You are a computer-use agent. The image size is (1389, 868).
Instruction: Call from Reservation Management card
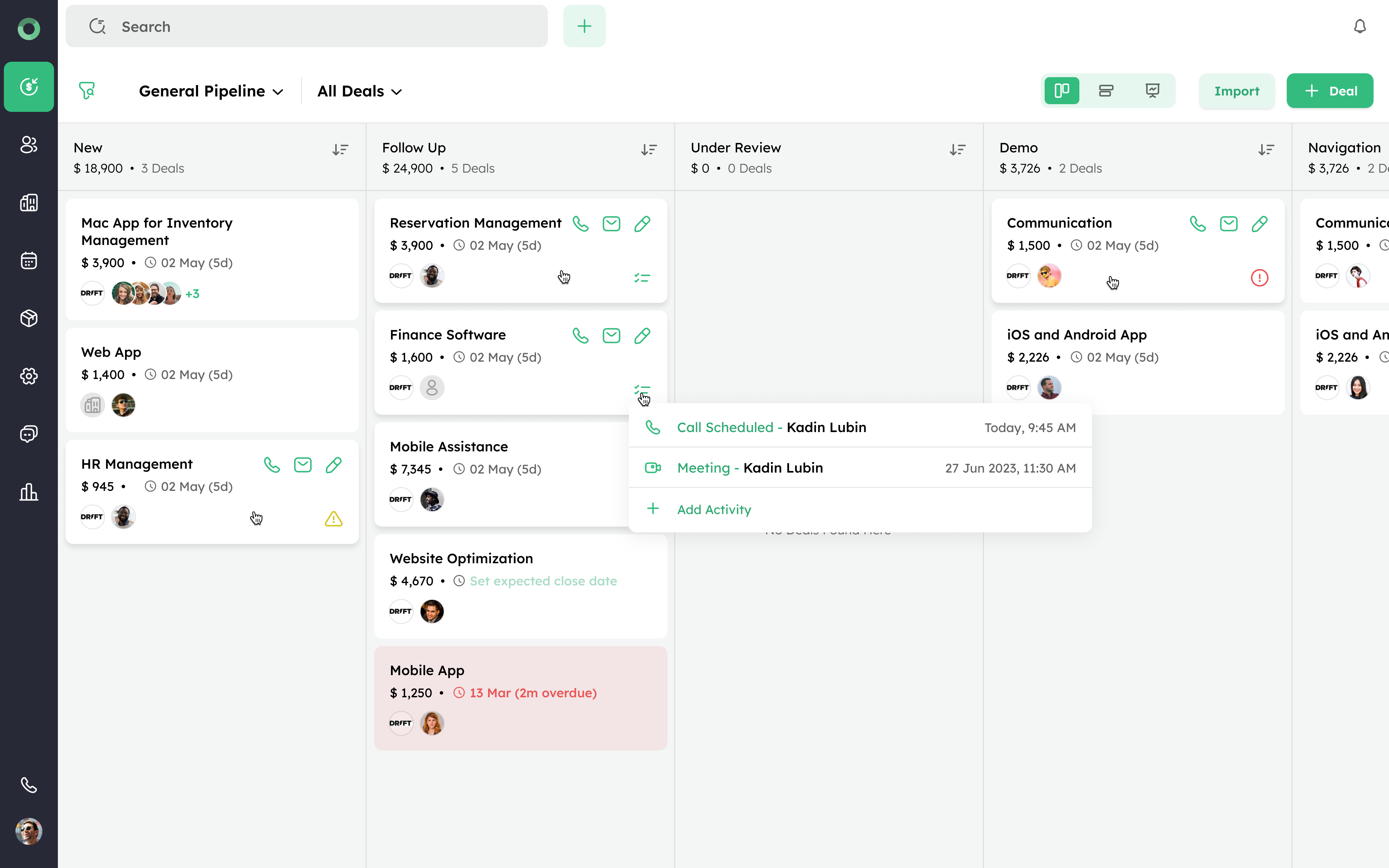click(580, 223)
